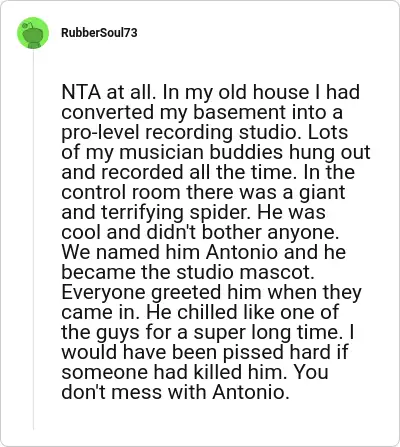Open RubberSoul73's green Snoo avatar

click(x=33, y=33)
